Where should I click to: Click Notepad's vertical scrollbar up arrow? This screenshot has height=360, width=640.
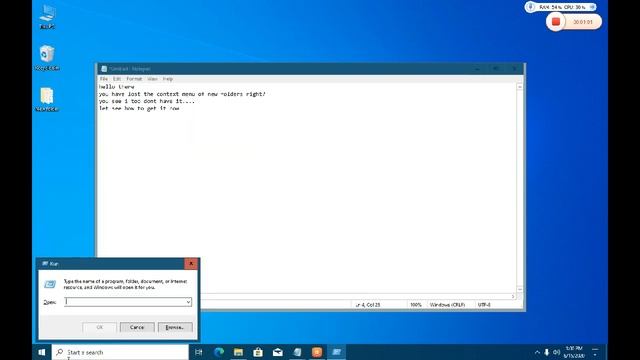click(520, 87)
